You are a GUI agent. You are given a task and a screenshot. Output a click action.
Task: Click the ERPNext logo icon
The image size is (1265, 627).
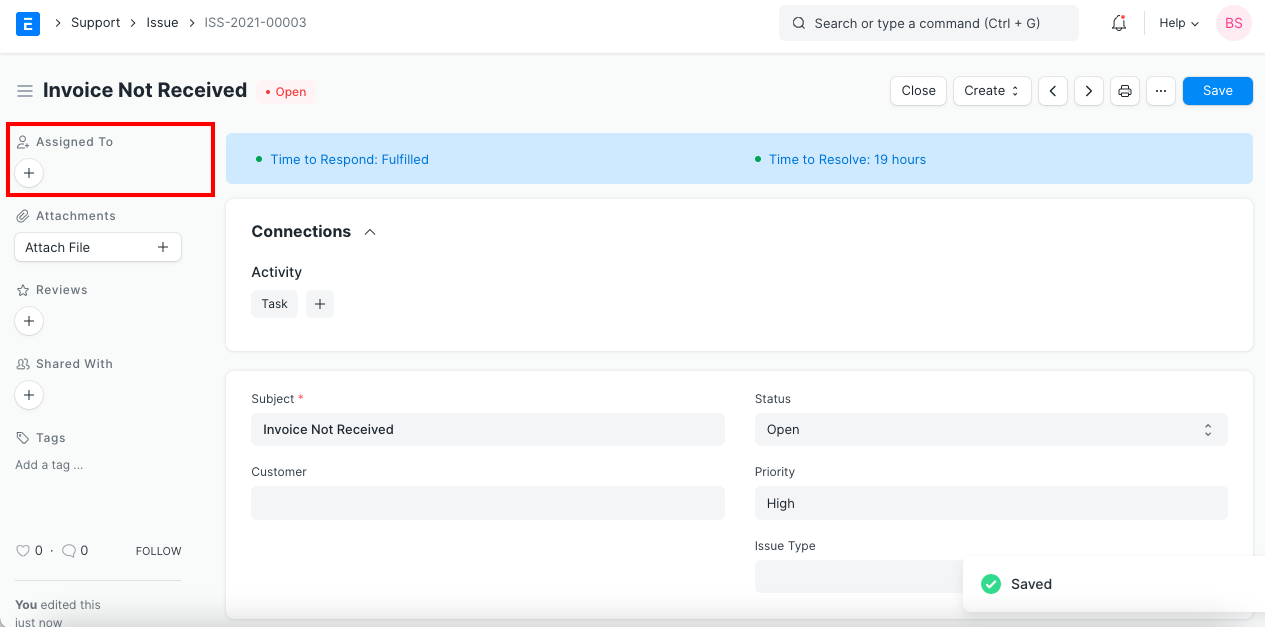pos(27,22)
